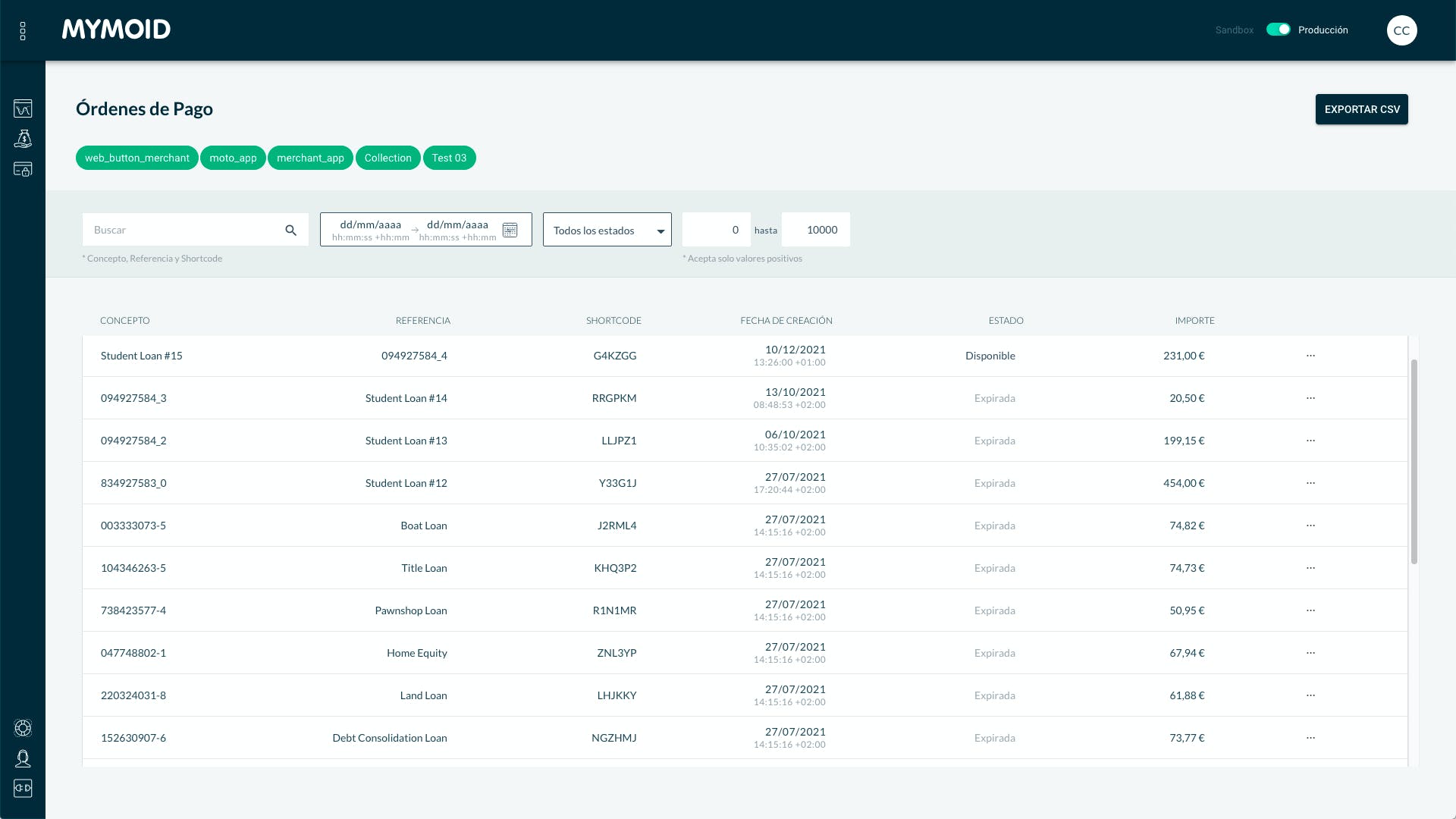1456x819 pixels.
Task: Click the orders table vertical scrollbar
Action: click(1414, 462)
